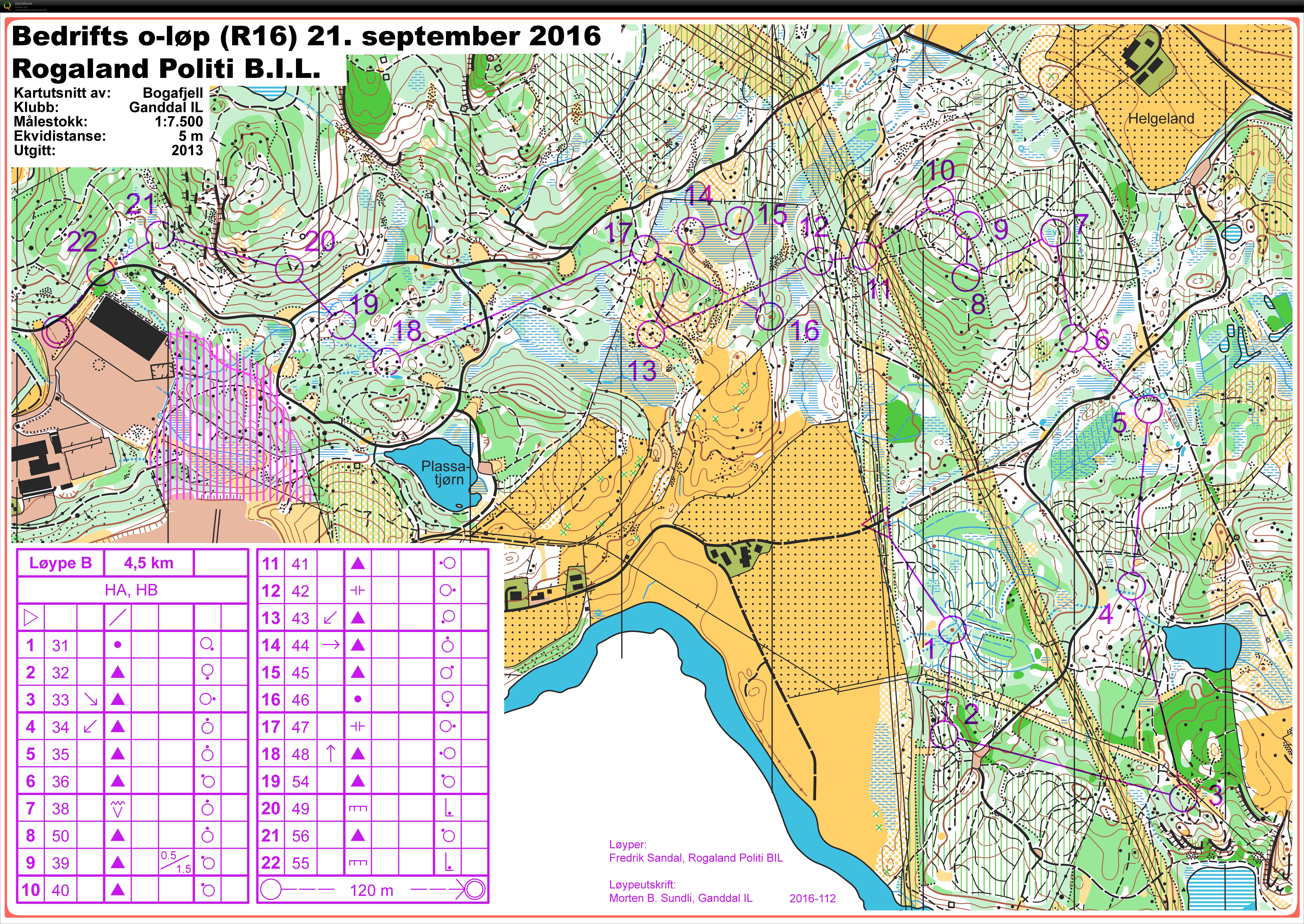Viewport: 1304px width, 924px height.
Task: Click control code '50' in description row 8
Action: click(60, 836)
